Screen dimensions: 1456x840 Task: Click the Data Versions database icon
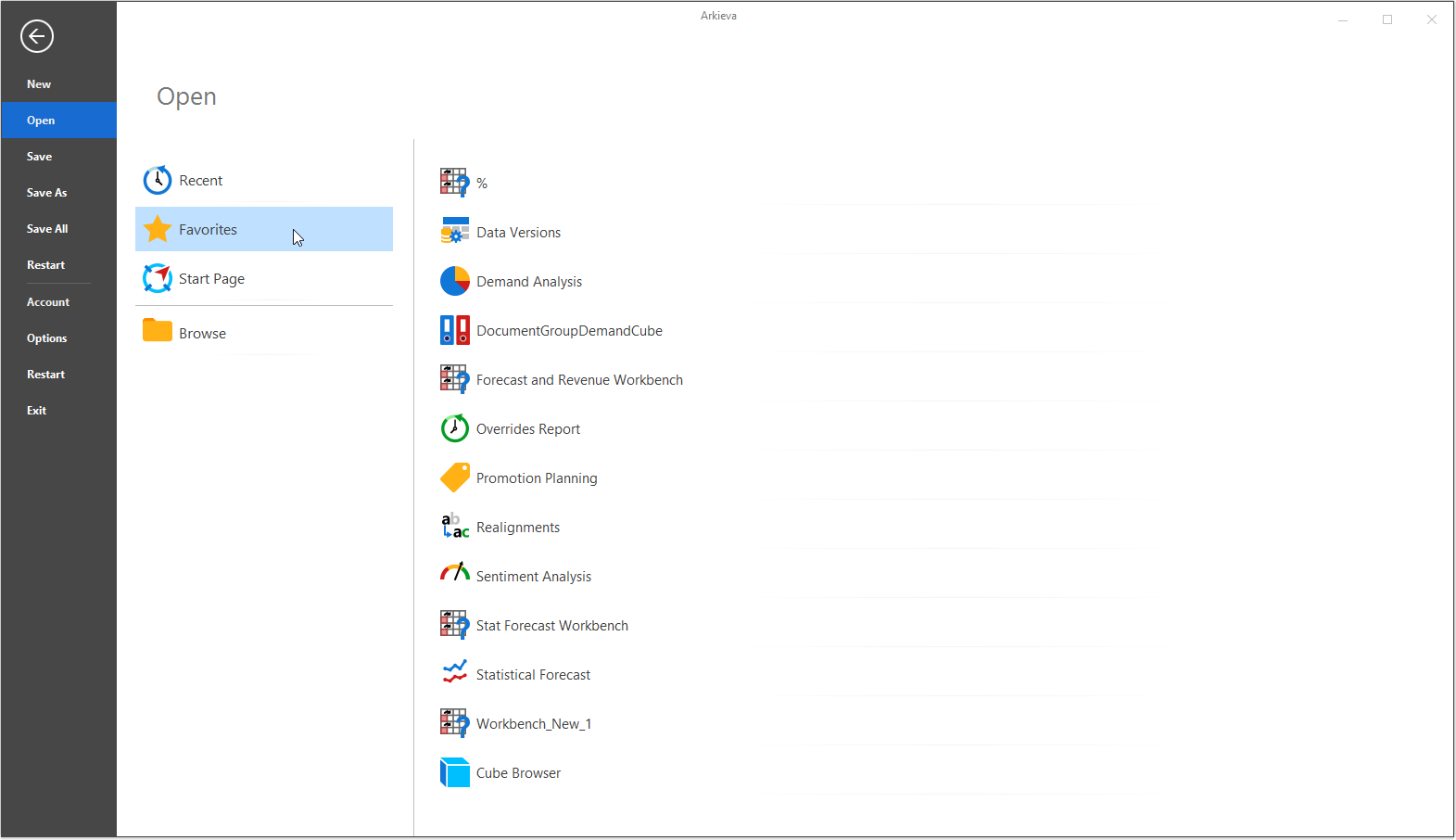pyautogui.click(x=455, y=231)
